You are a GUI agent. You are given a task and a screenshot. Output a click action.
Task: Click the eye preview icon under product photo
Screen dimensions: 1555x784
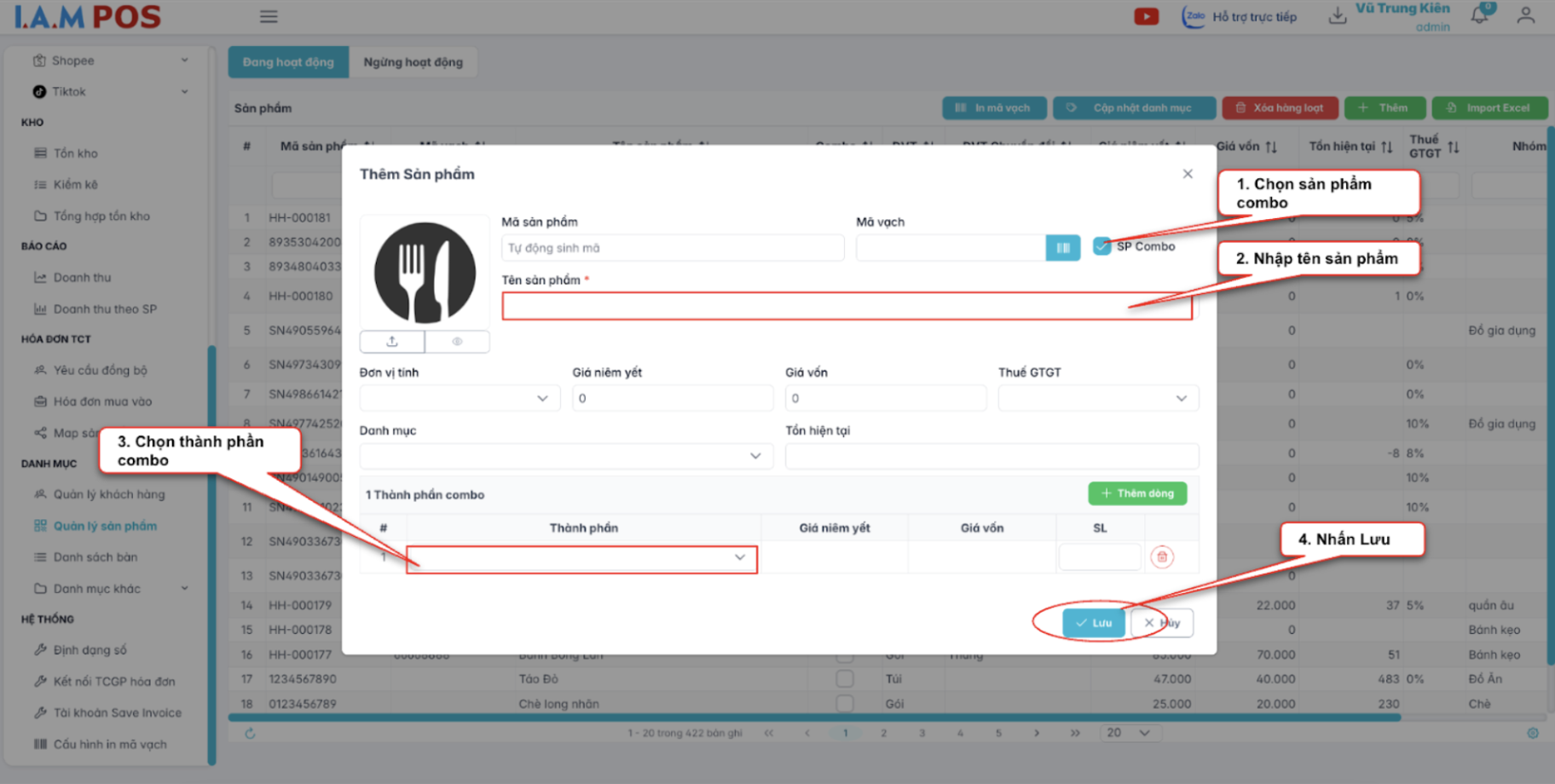(x=458, y=342)
